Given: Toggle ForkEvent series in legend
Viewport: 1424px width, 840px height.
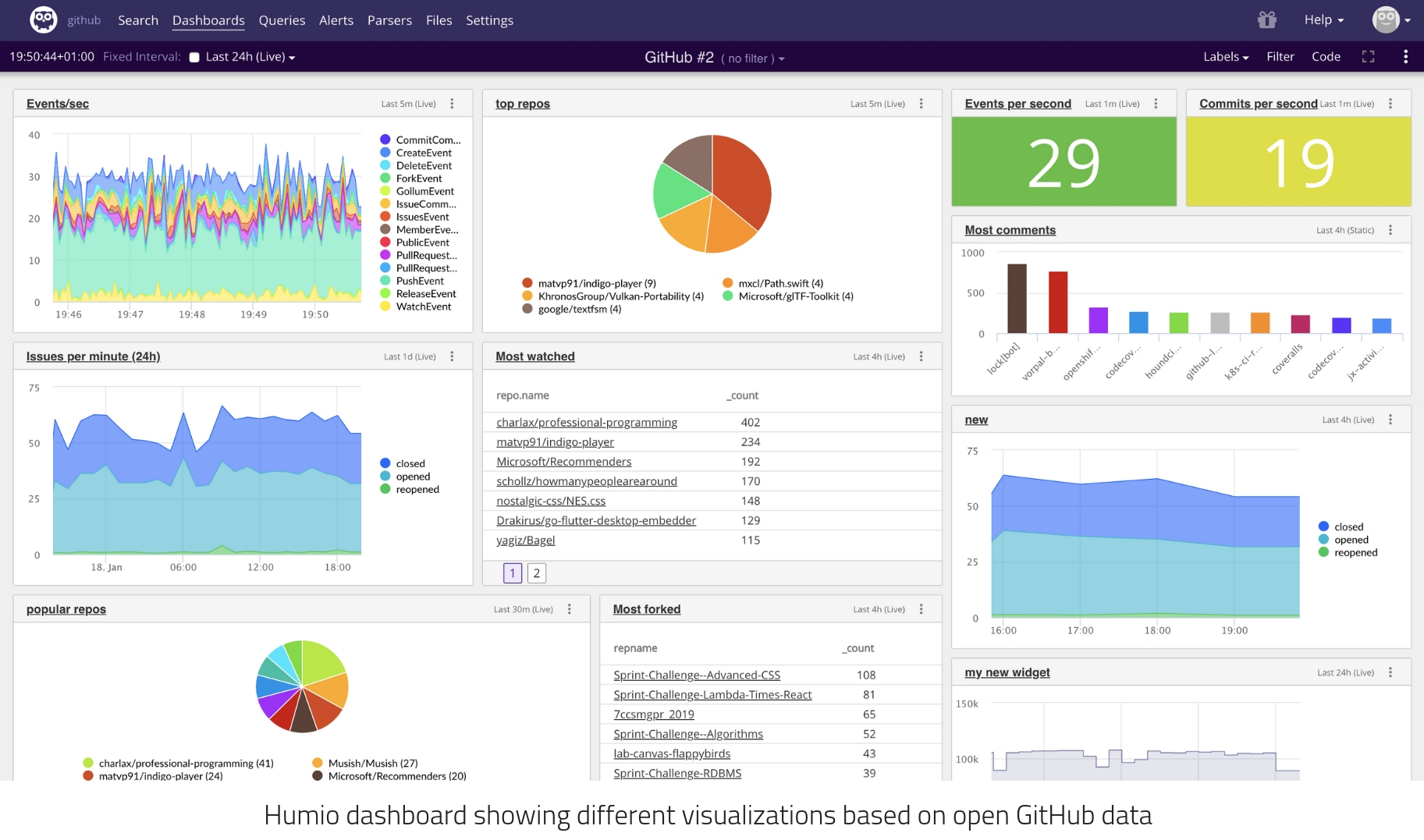Looking at the screenshot, I should coord(411,179).
